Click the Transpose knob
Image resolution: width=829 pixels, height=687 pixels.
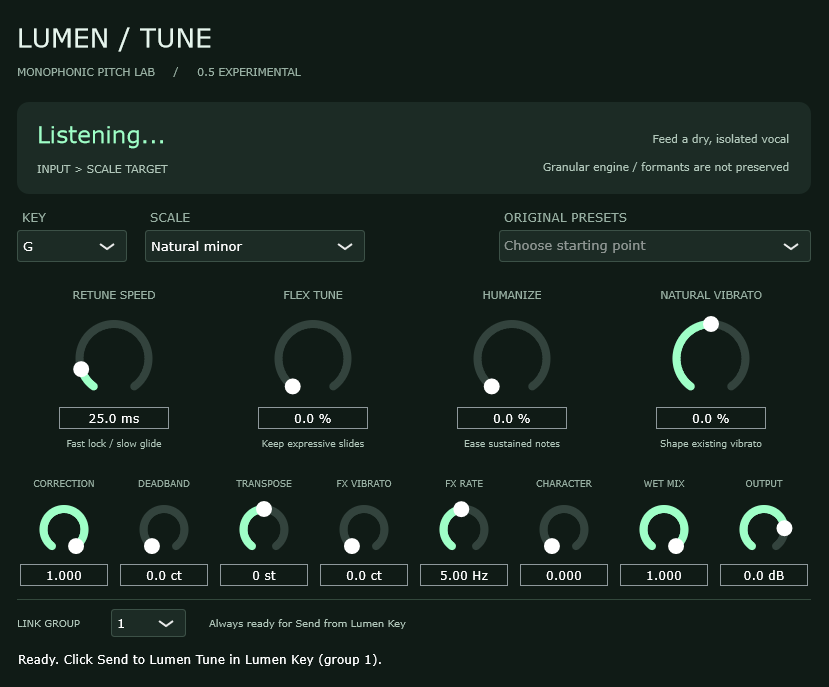[x=264, y=529]
